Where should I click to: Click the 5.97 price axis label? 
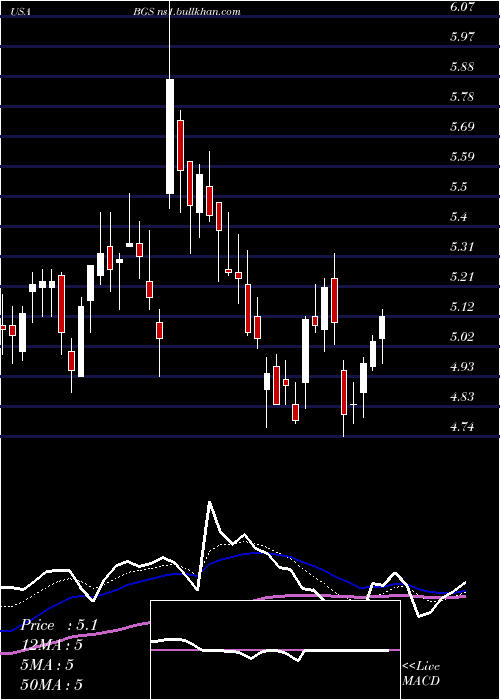[461, 37]
